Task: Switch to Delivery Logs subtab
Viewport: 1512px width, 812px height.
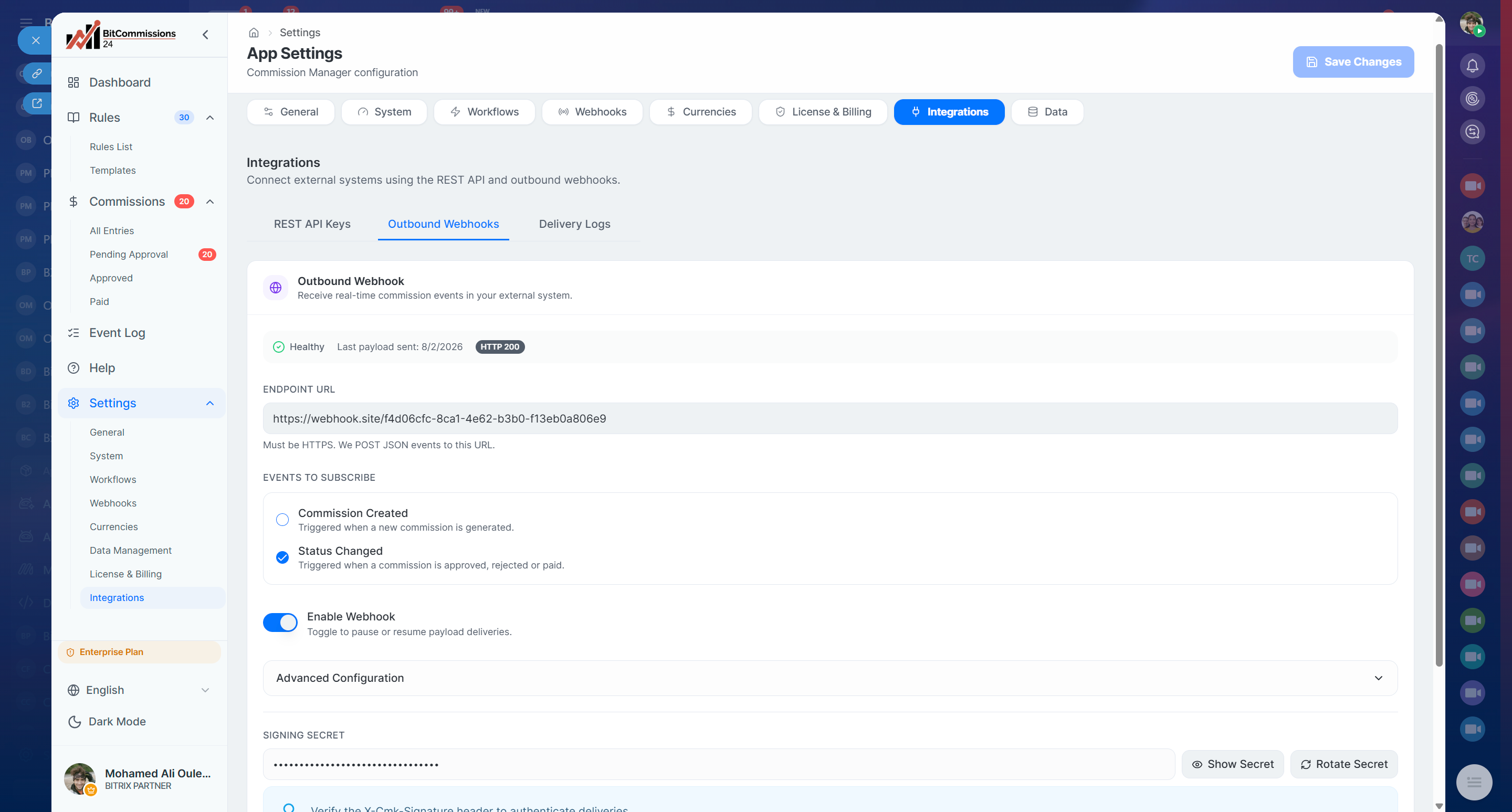Action: click(x=575, y=224)
